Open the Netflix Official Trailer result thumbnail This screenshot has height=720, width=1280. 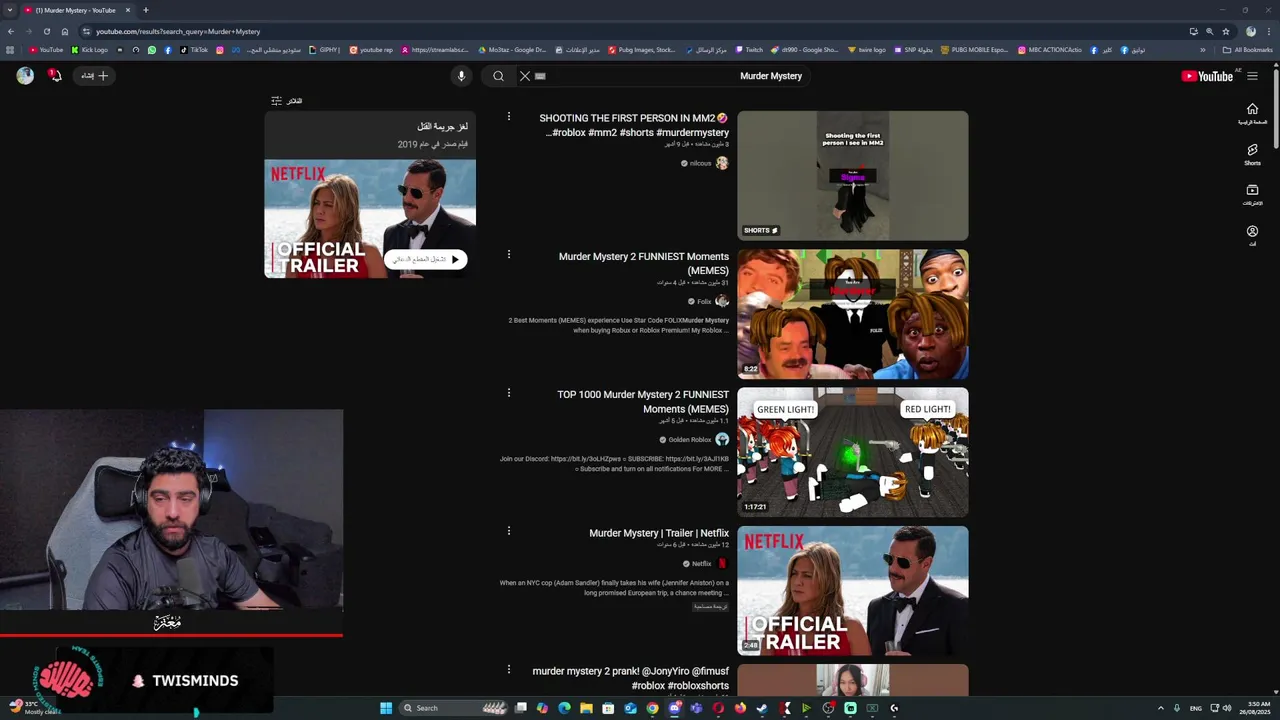click(x=853, y=590)
